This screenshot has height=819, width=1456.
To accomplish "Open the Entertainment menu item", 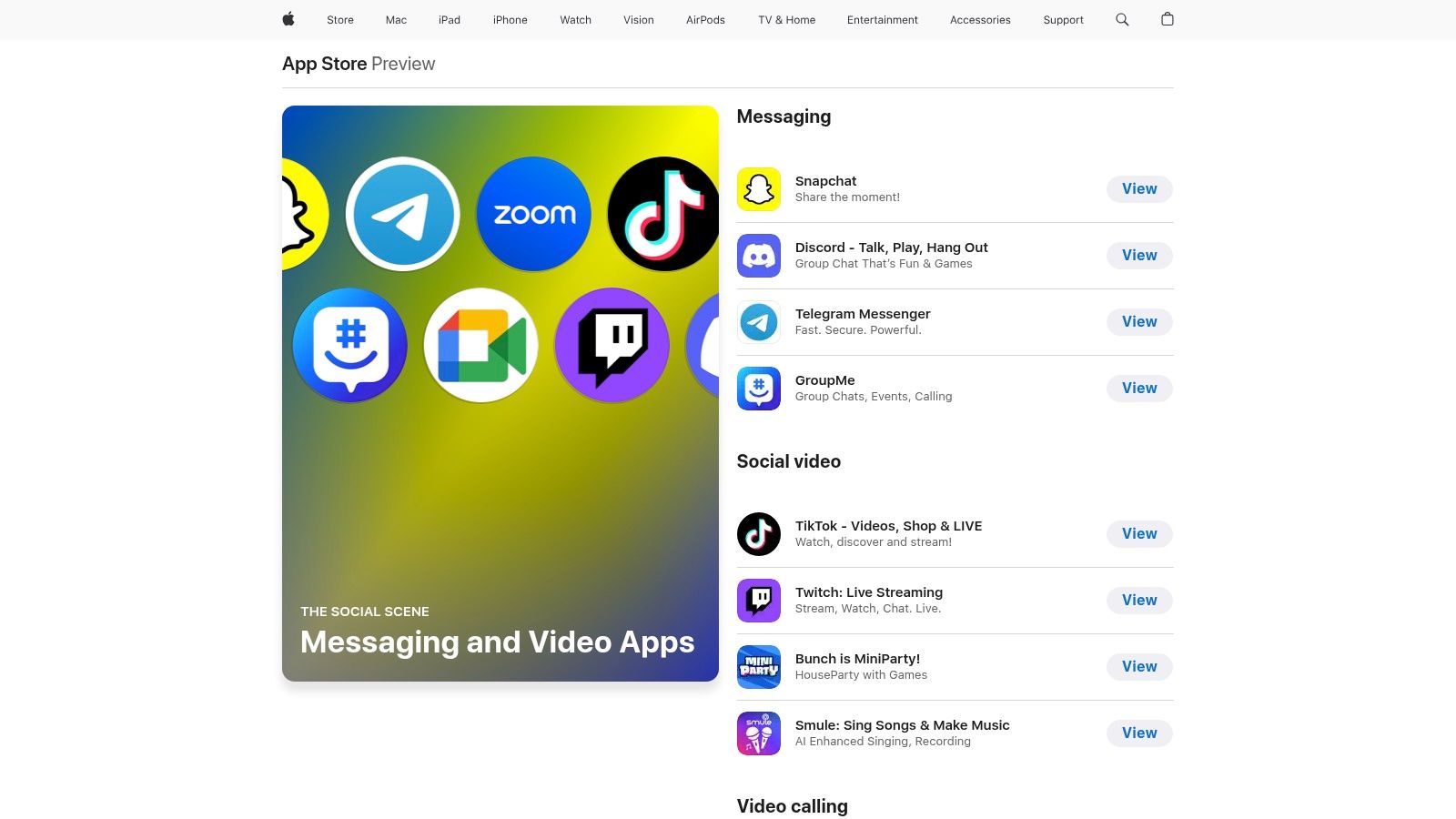I will coord(883,20).
